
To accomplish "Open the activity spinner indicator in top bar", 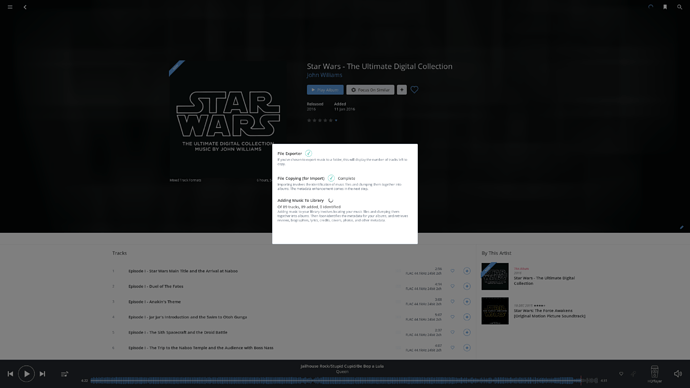I will (x=650, y=7).
